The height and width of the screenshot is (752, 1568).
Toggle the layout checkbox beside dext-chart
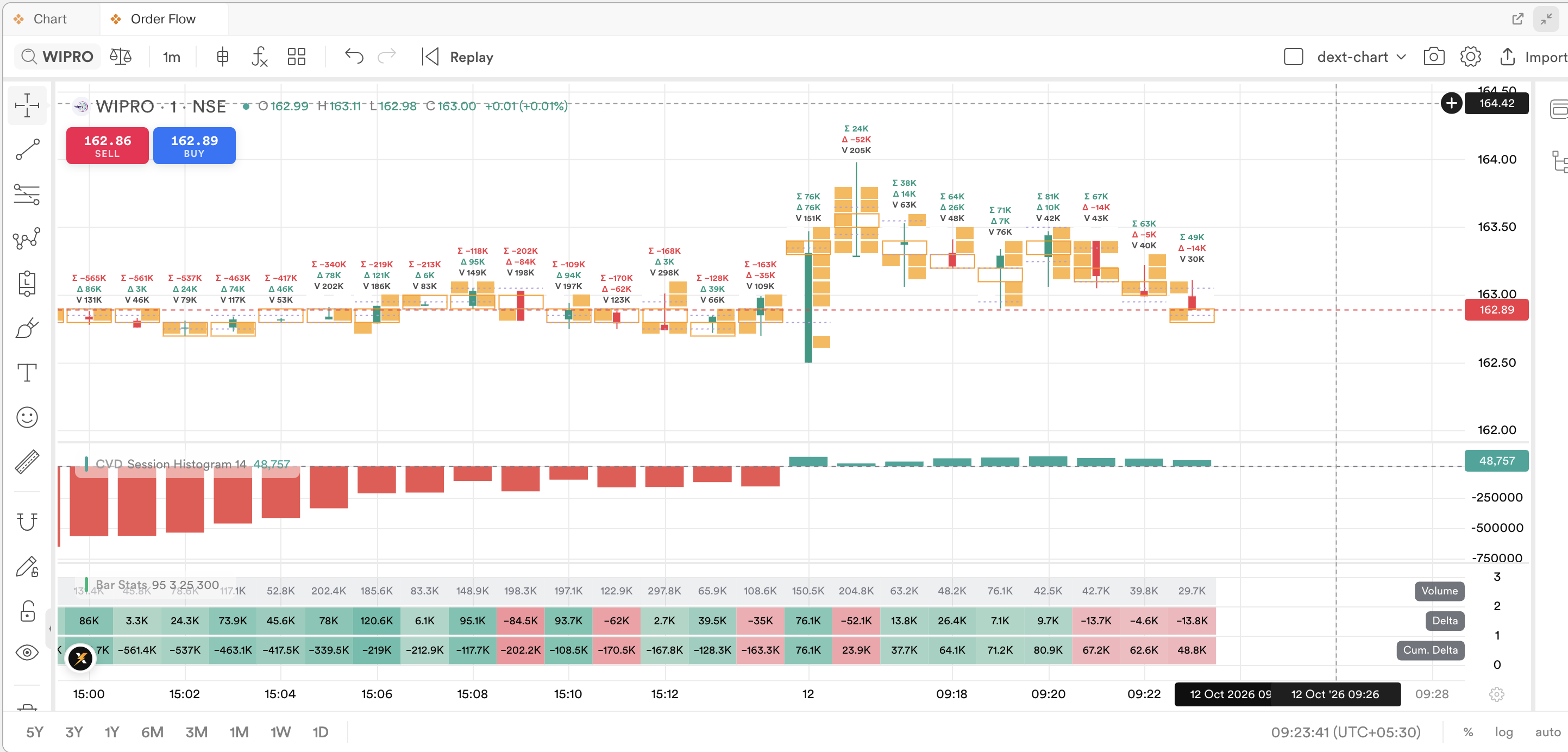click(1293, 57)
